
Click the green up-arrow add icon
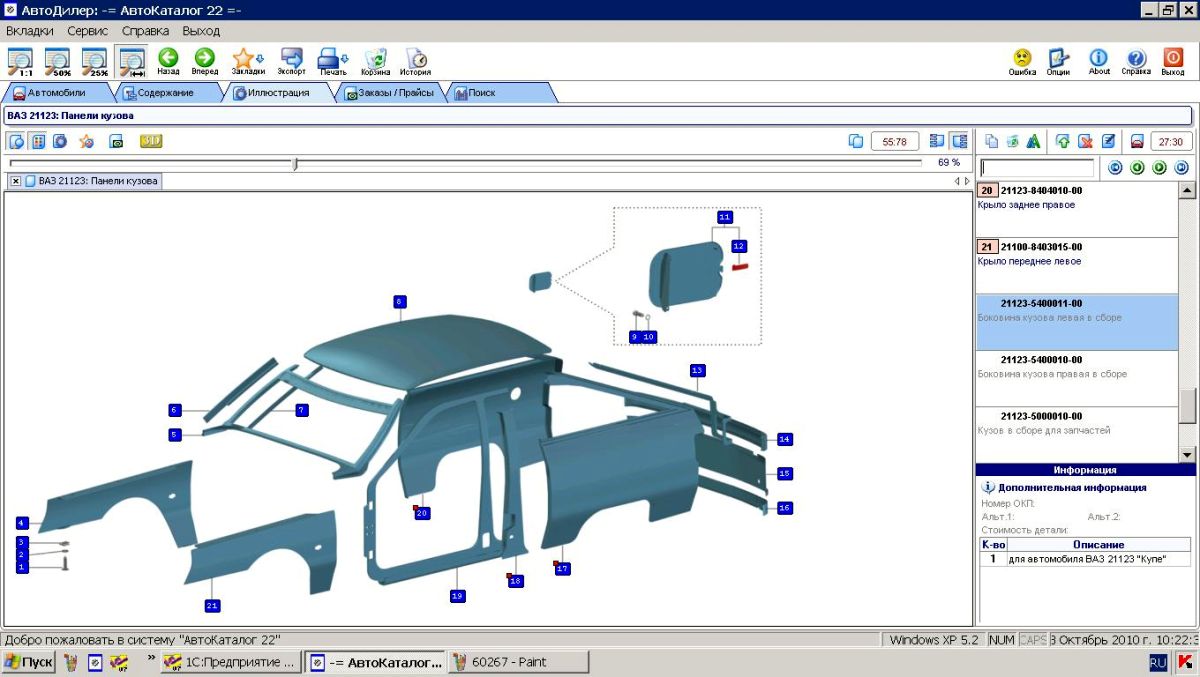coord(1063,141)
